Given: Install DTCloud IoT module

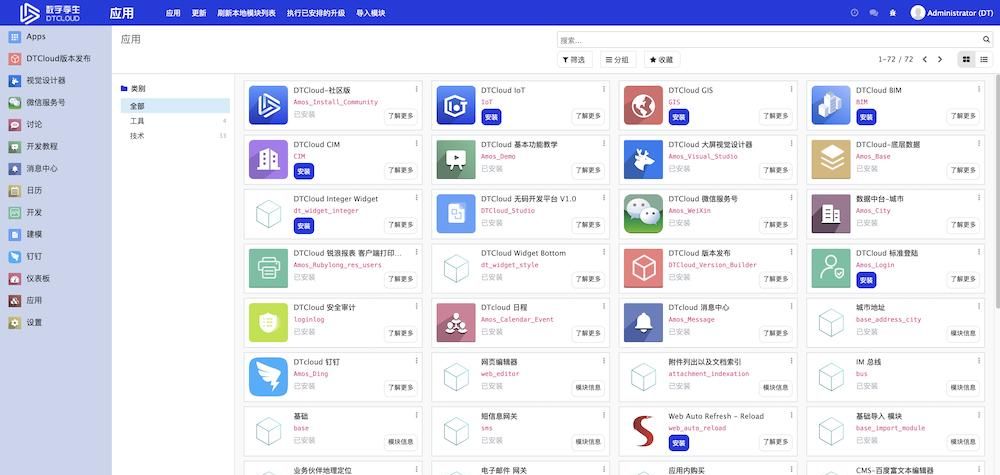Looking at the screenshot, I should (x=491, y=117).
